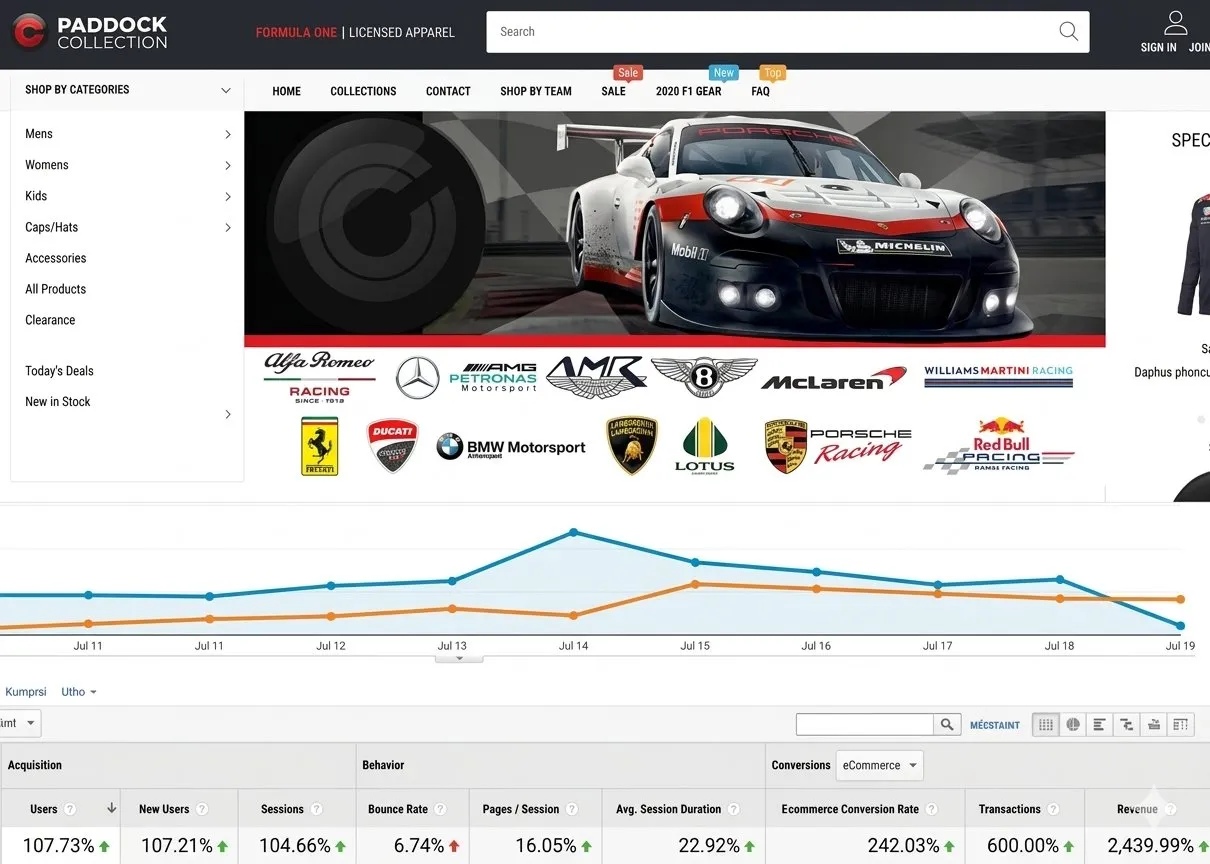This screenshot has height=864, width=1210.
Task: Open the New in Stock link
Action: tap(58, 402)
